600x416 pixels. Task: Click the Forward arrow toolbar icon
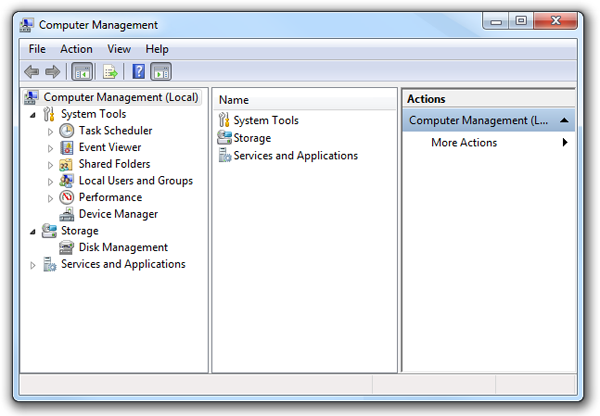(53, 72)
